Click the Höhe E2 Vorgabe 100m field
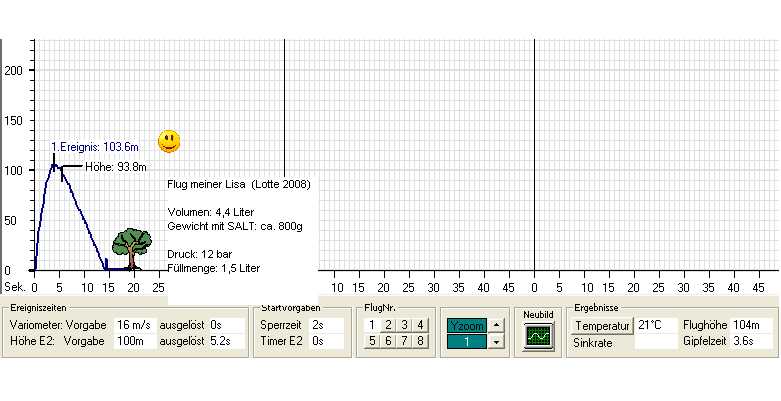 tap(134, 341)
